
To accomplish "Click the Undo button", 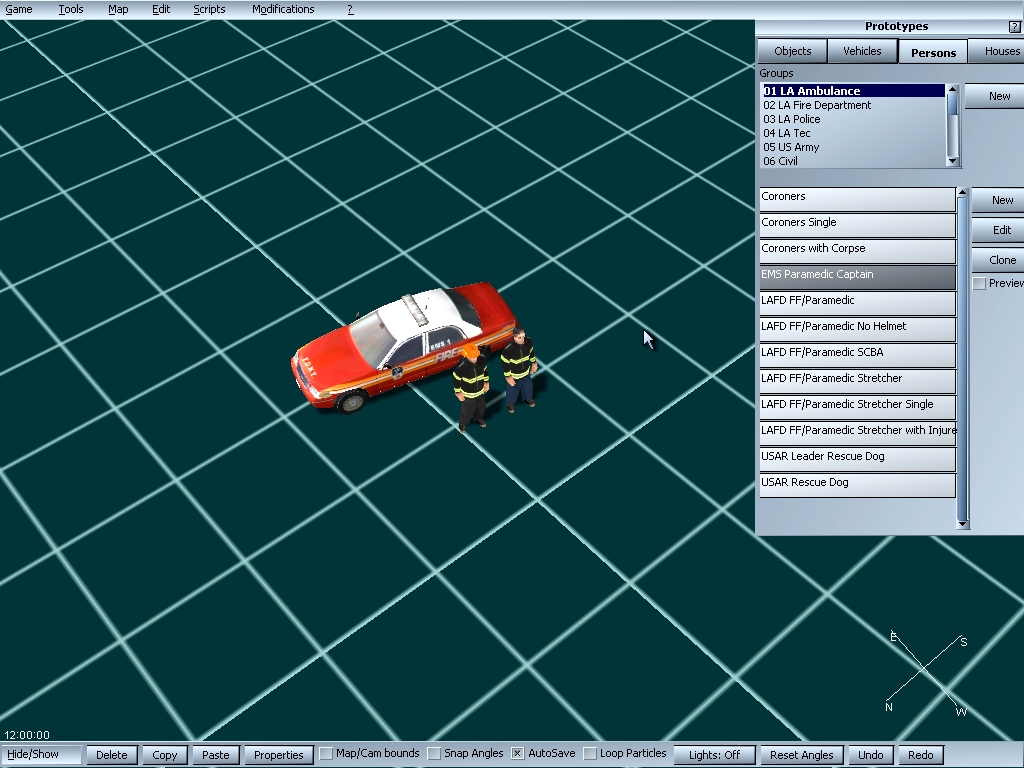I will [x=871, y=755].
